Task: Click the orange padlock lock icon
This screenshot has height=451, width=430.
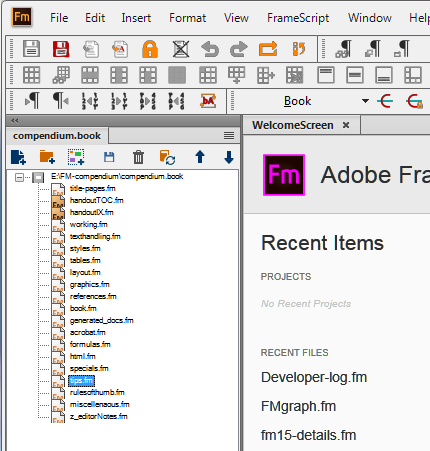Action: pyautogui.click(x=150, y=49)
